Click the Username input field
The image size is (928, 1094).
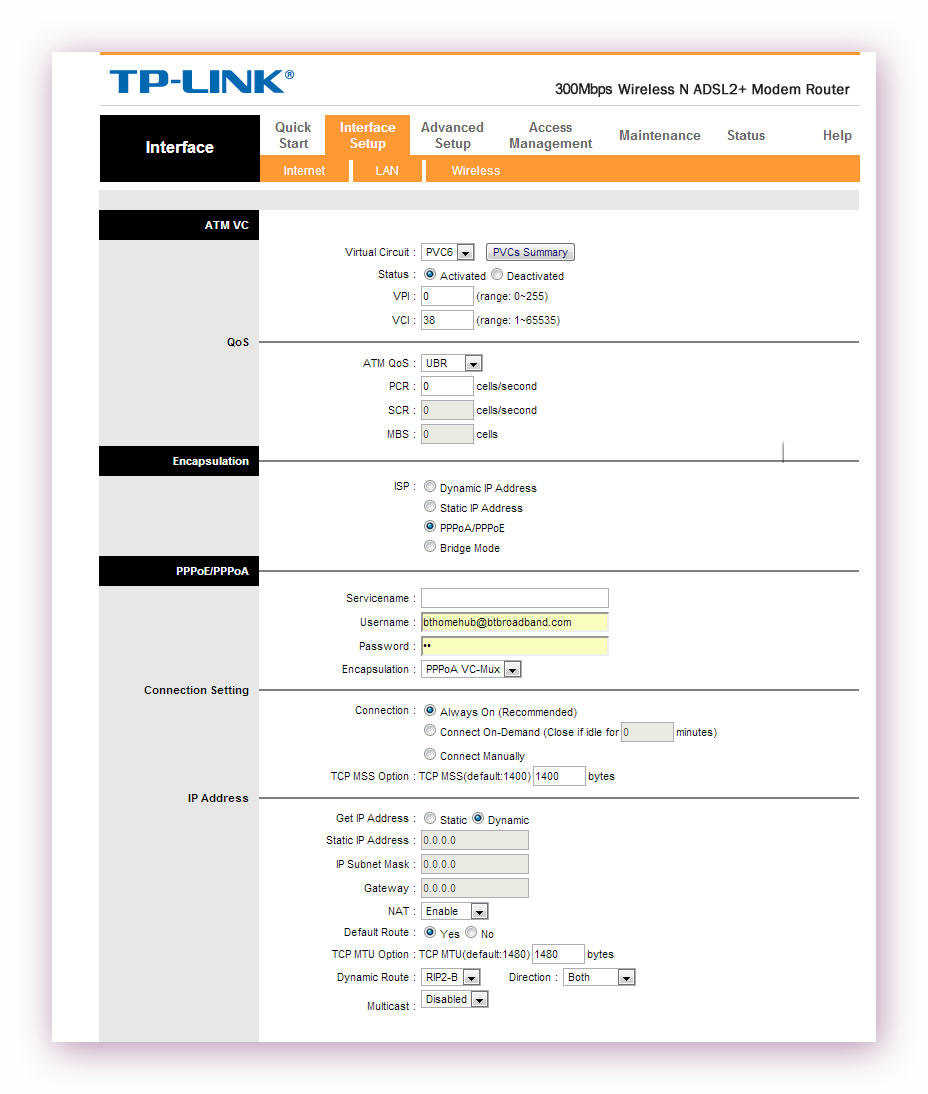tap(514, 622)
